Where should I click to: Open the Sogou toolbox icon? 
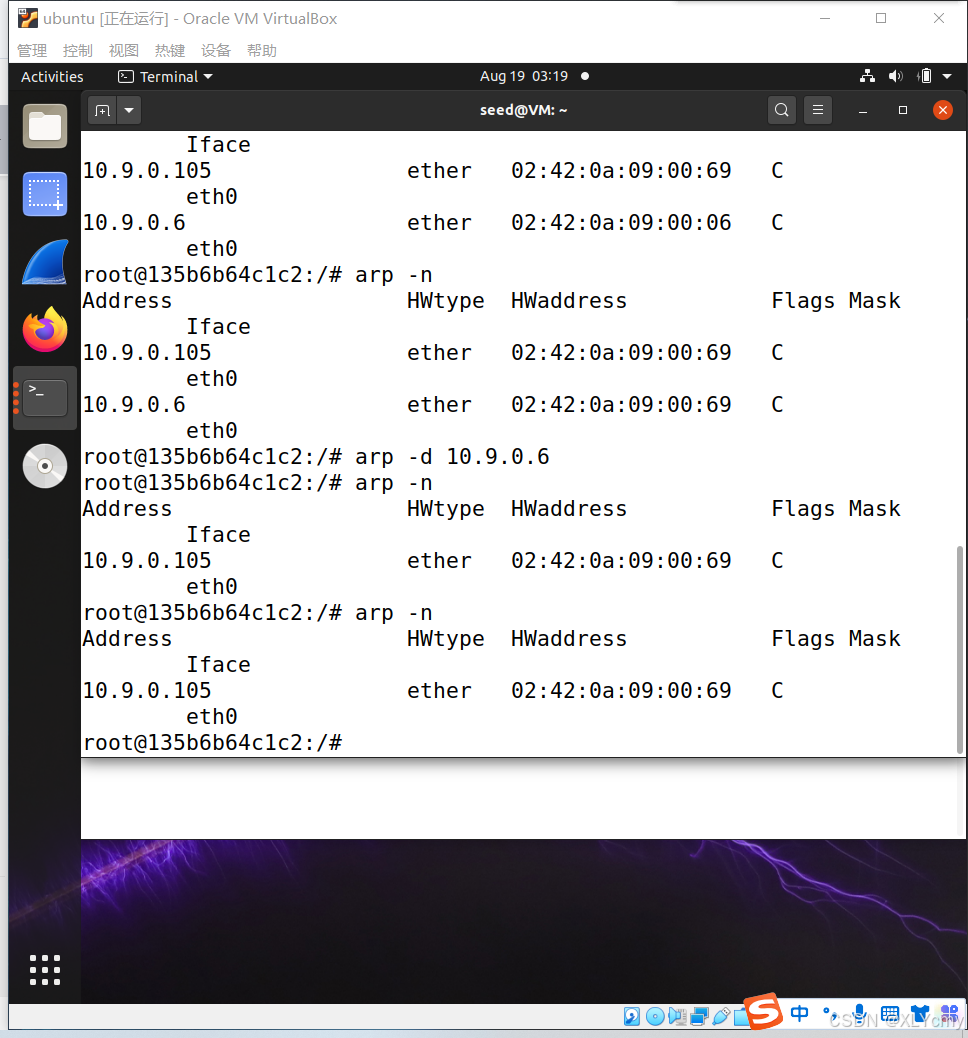(x=949, y=1014)
